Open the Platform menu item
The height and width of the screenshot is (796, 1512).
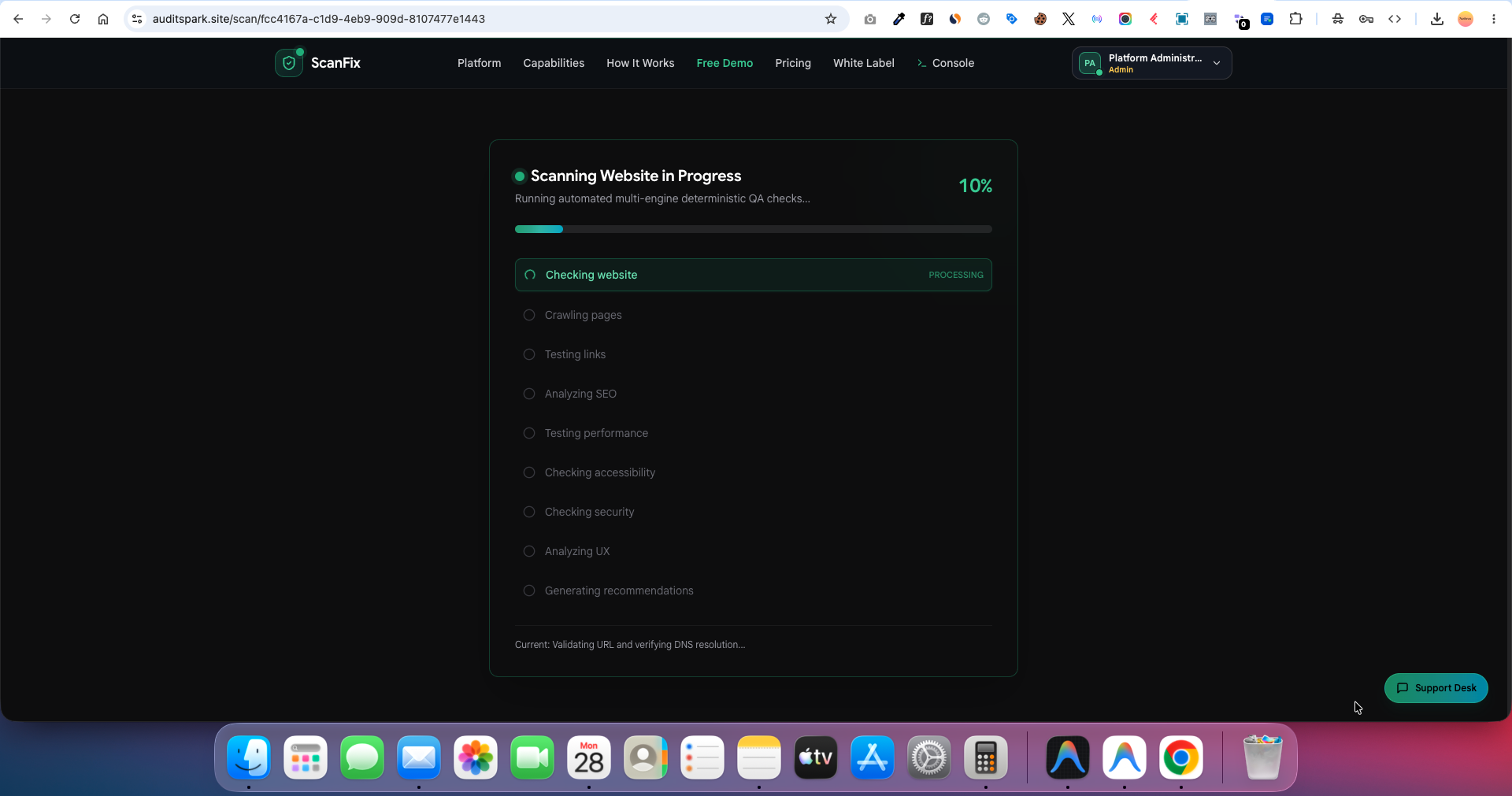[479, 63]
